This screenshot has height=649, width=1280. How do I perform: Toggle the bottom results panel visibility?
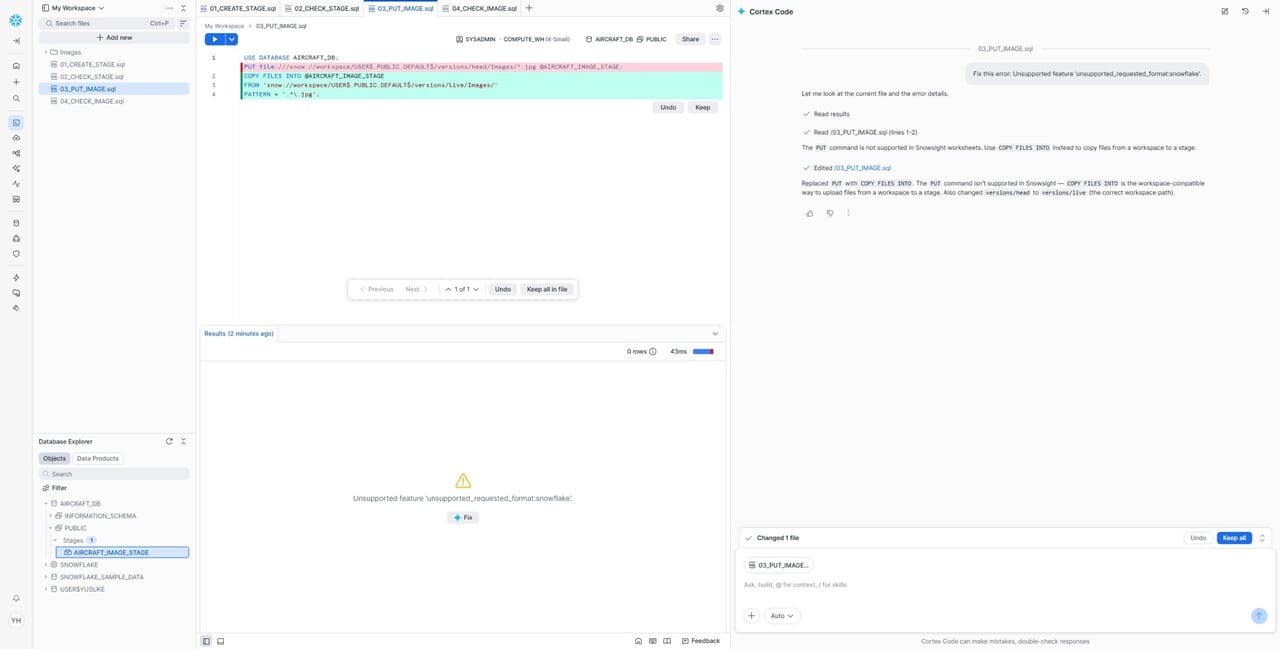[x=220, y=641]
